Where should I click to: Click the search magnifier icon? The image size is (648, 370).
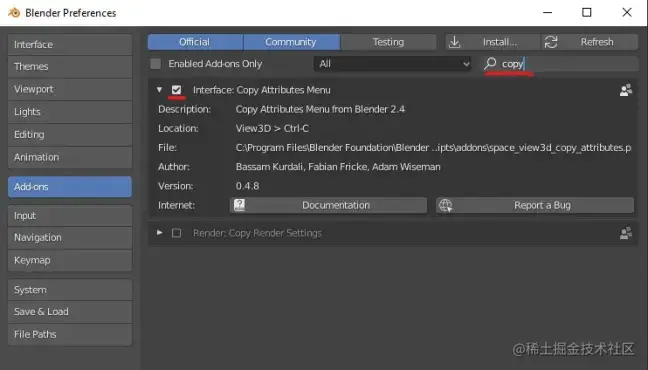(491, 63)
